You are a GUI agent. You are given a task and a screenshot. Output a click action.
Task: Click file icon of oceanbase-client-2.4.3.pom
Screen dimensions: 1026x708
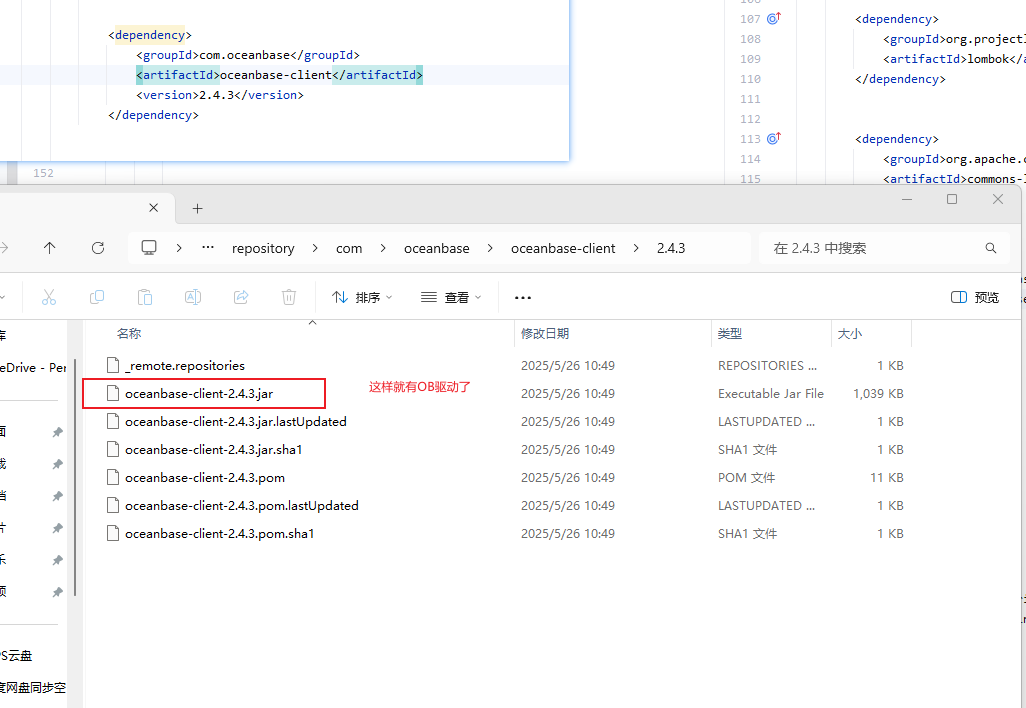coord(113,478)
